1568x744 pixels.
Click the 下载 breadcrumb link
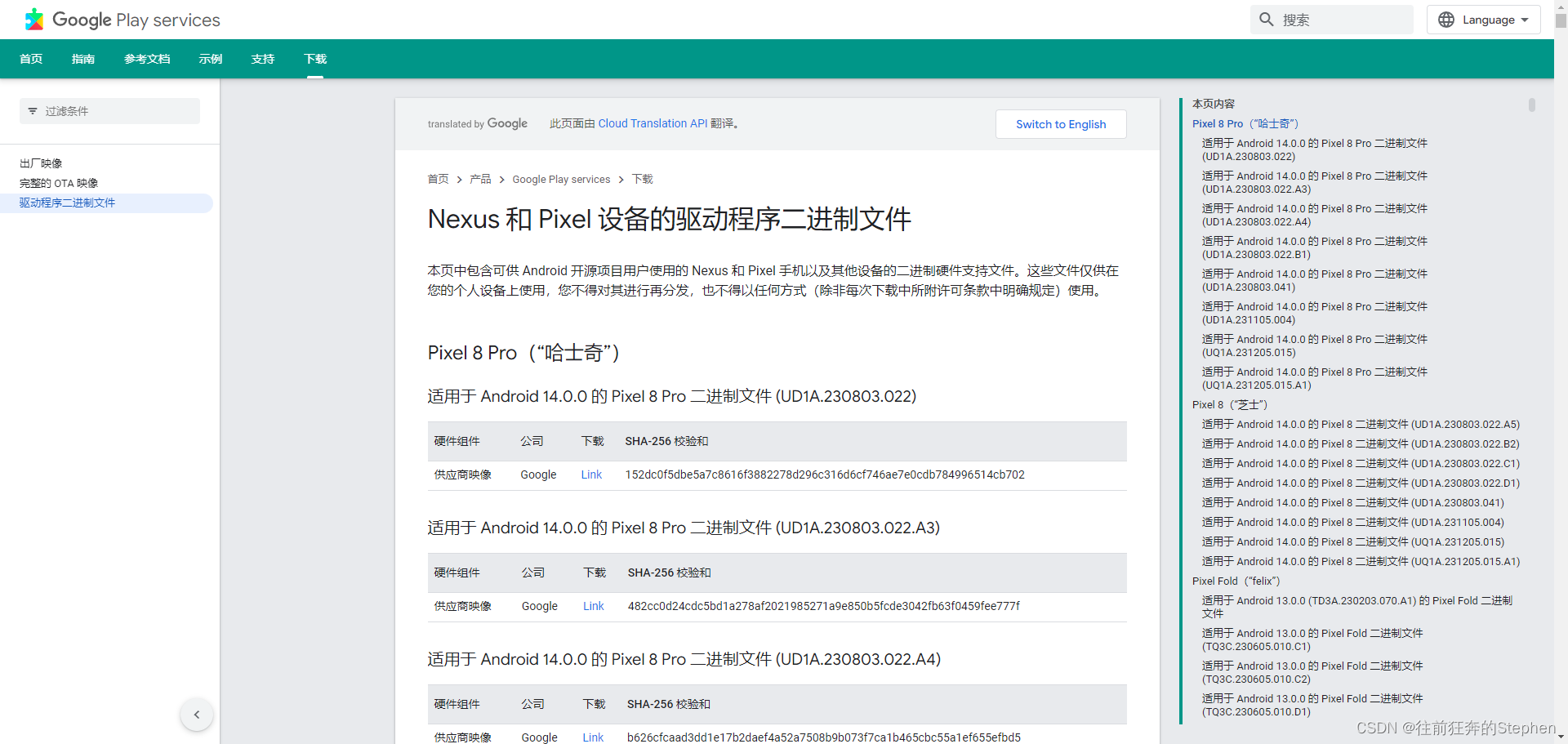point(642,179)
